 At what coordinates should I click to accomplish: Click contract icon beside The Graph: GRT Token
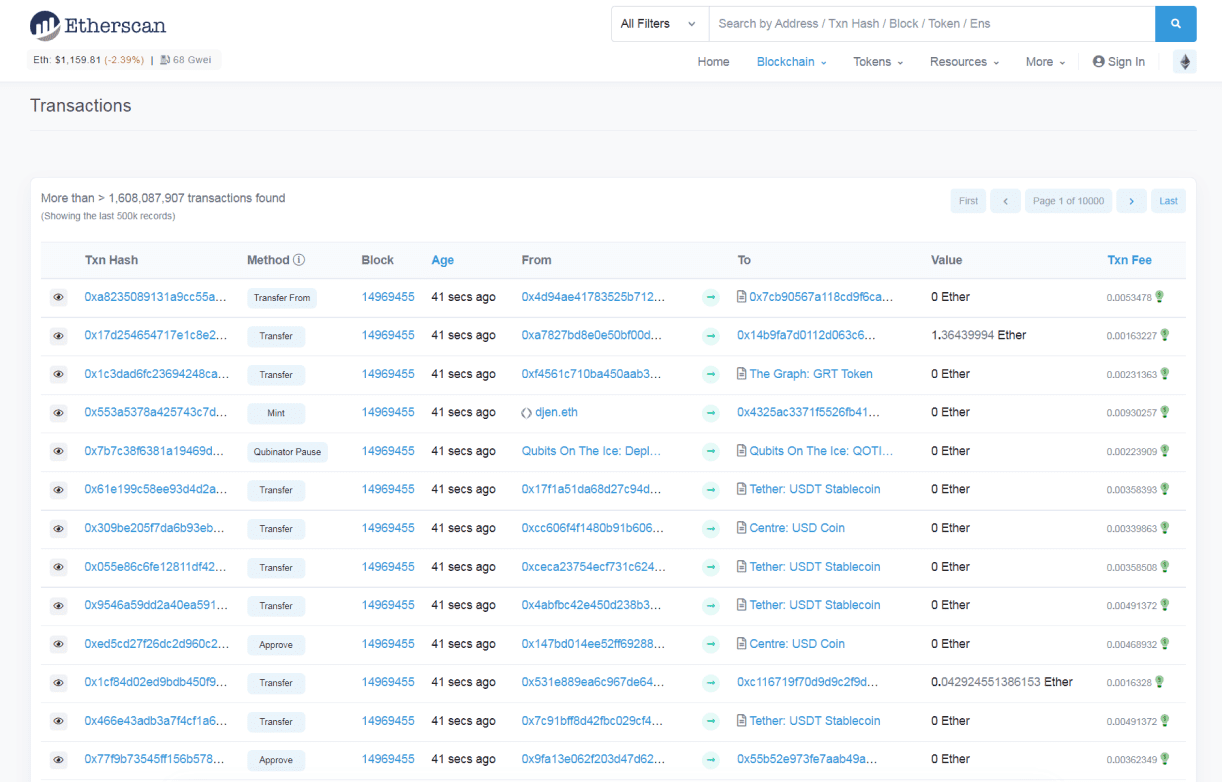coord(742,374)
